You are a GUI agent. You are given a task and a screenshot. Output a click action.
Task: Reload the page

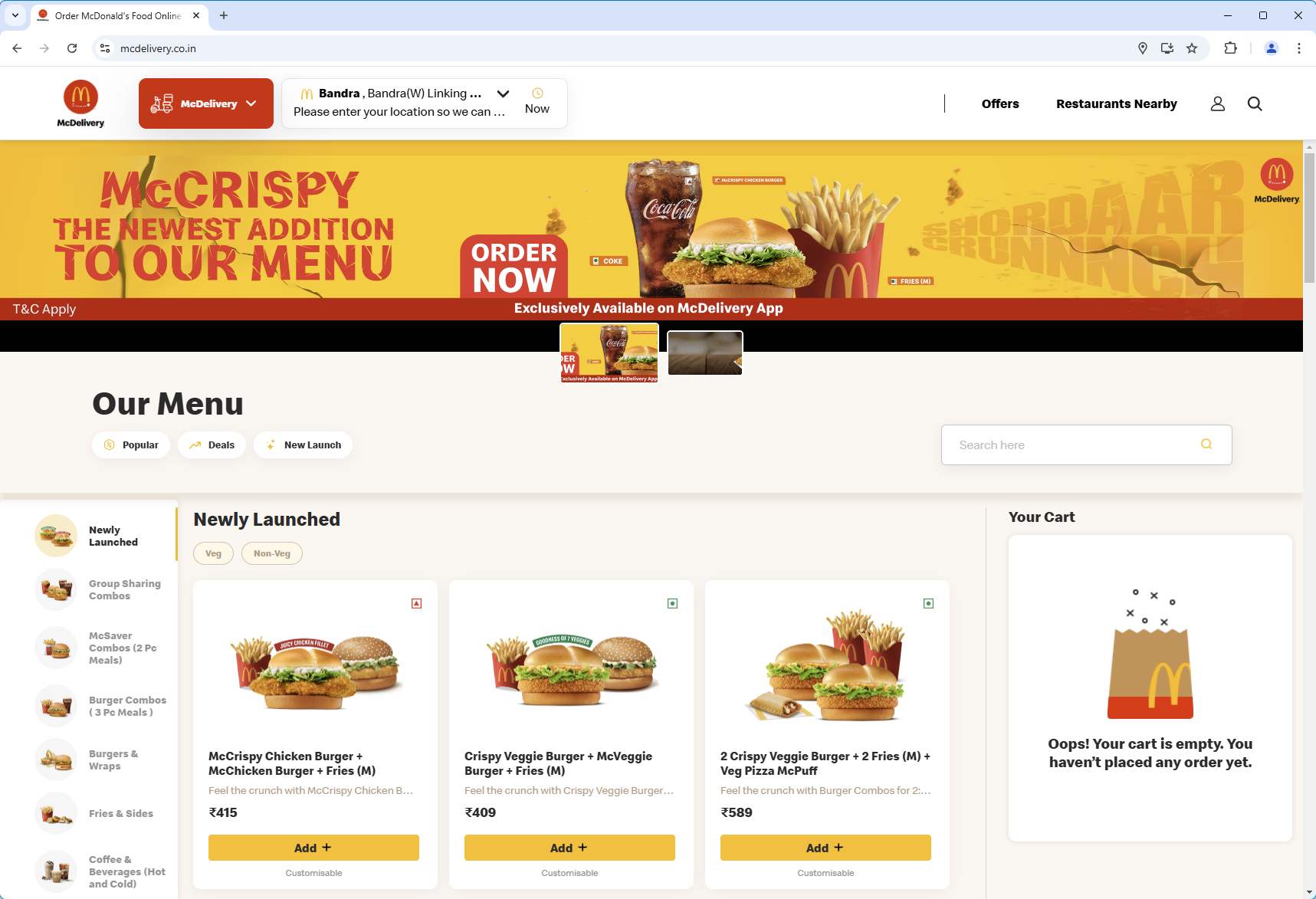72,48
